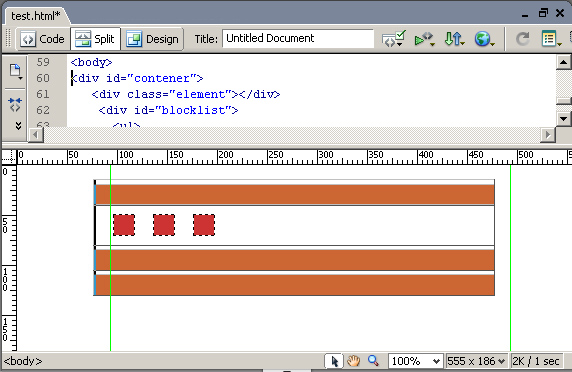The image size is (572, 372).
Task: Choose the Select tool arrow
Action: (334, 361)
